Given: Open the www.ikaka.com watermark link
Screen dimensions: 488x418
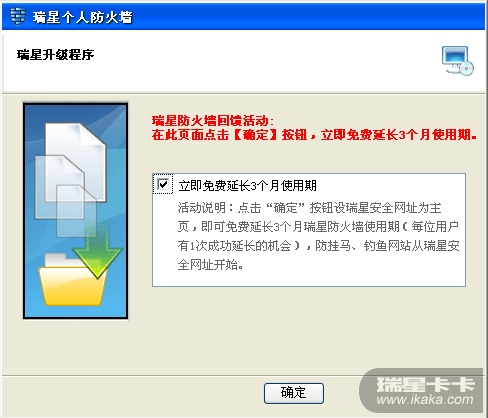Looking at the screenshot, I should (425, 399).
